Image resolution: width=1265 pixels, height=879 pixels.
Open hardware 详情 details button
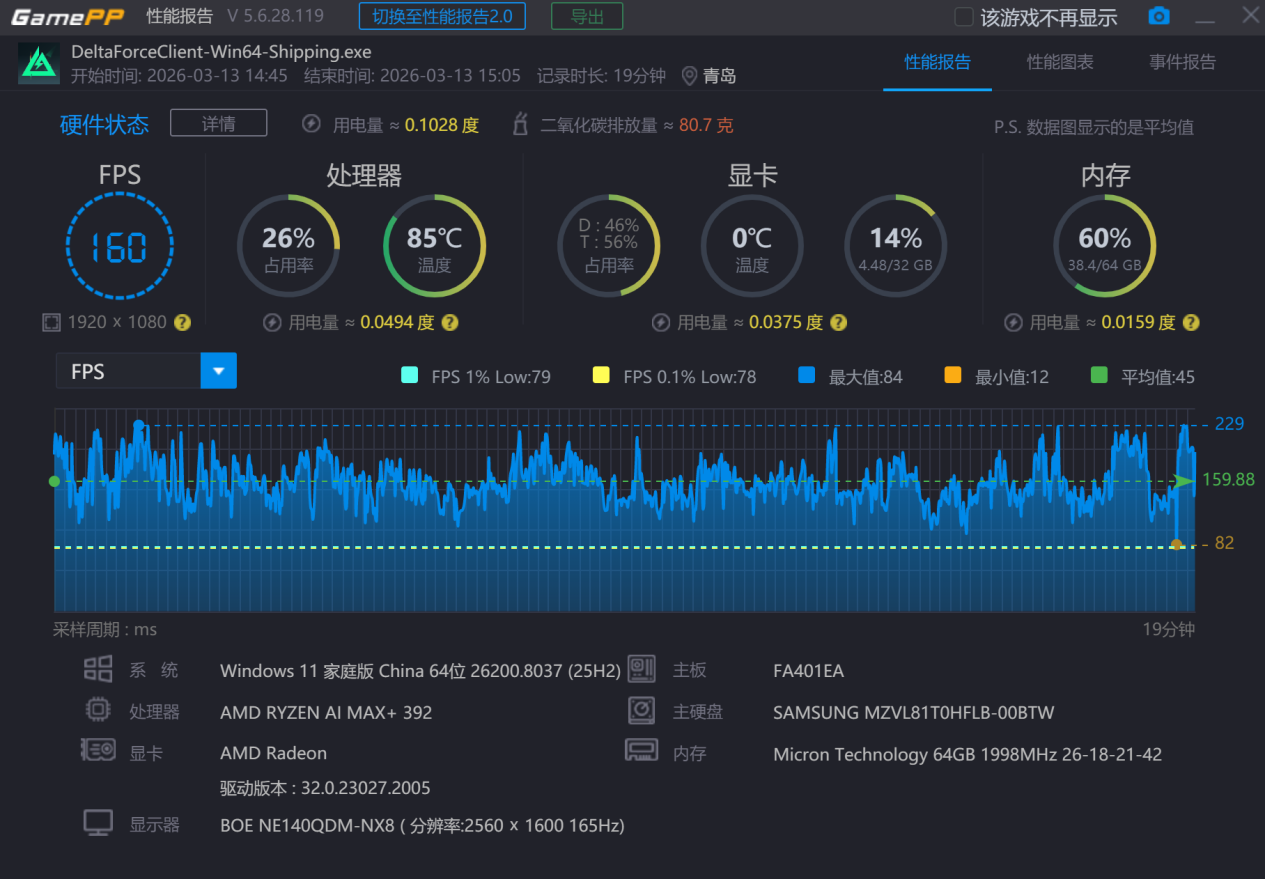click(218, 123)
